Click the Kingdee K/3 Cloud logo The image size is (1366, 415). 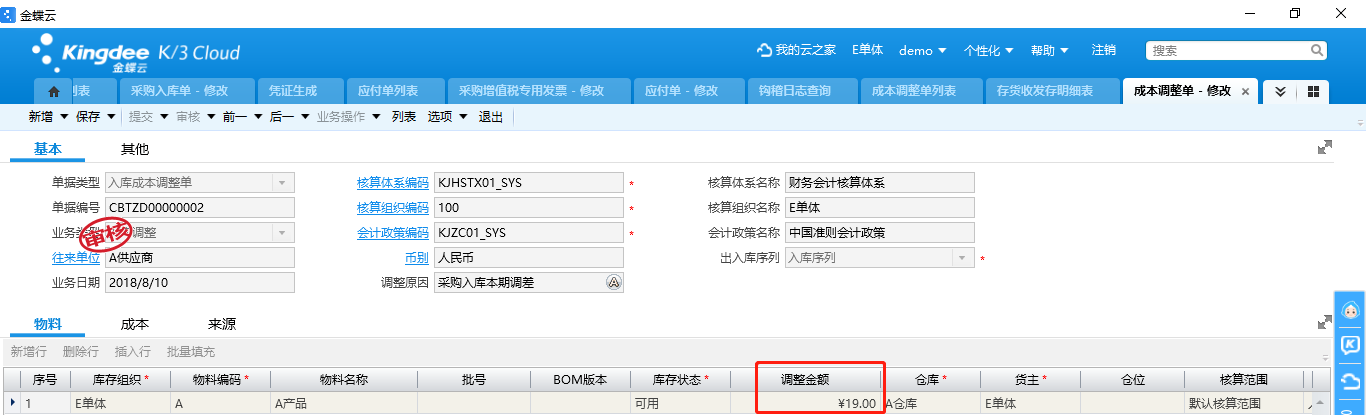137,55
